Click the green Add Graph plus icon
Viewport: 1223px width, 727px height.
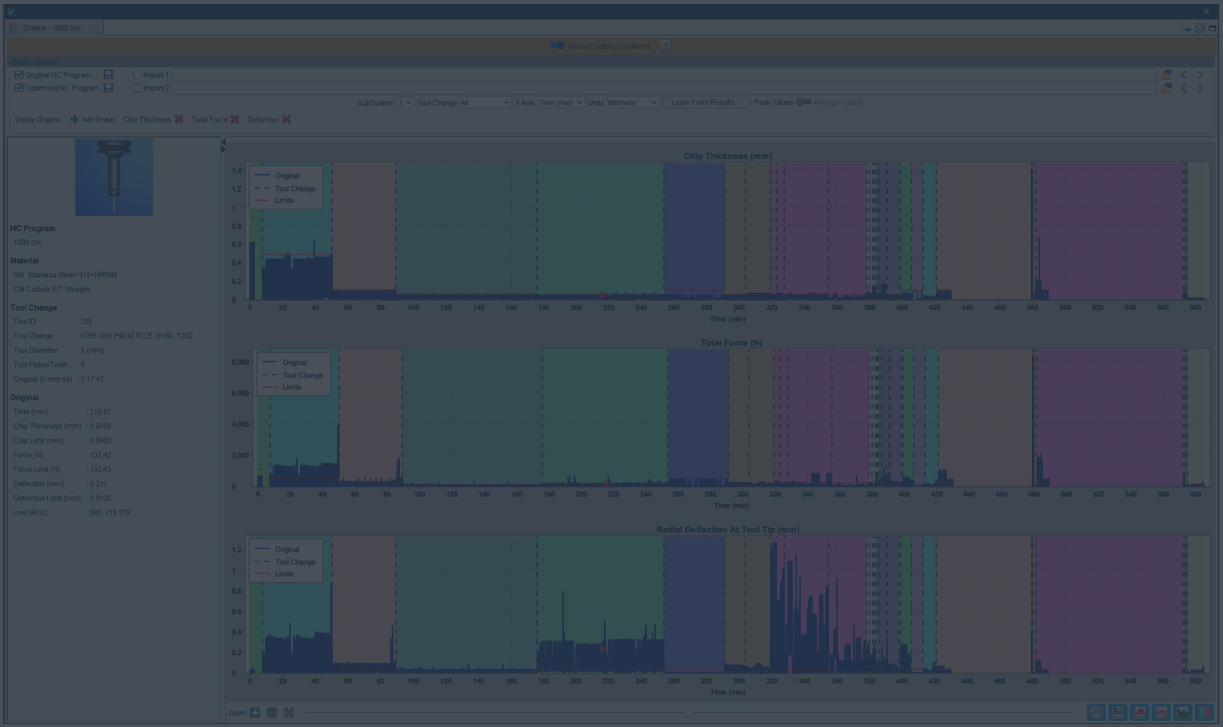click(74, 120)
